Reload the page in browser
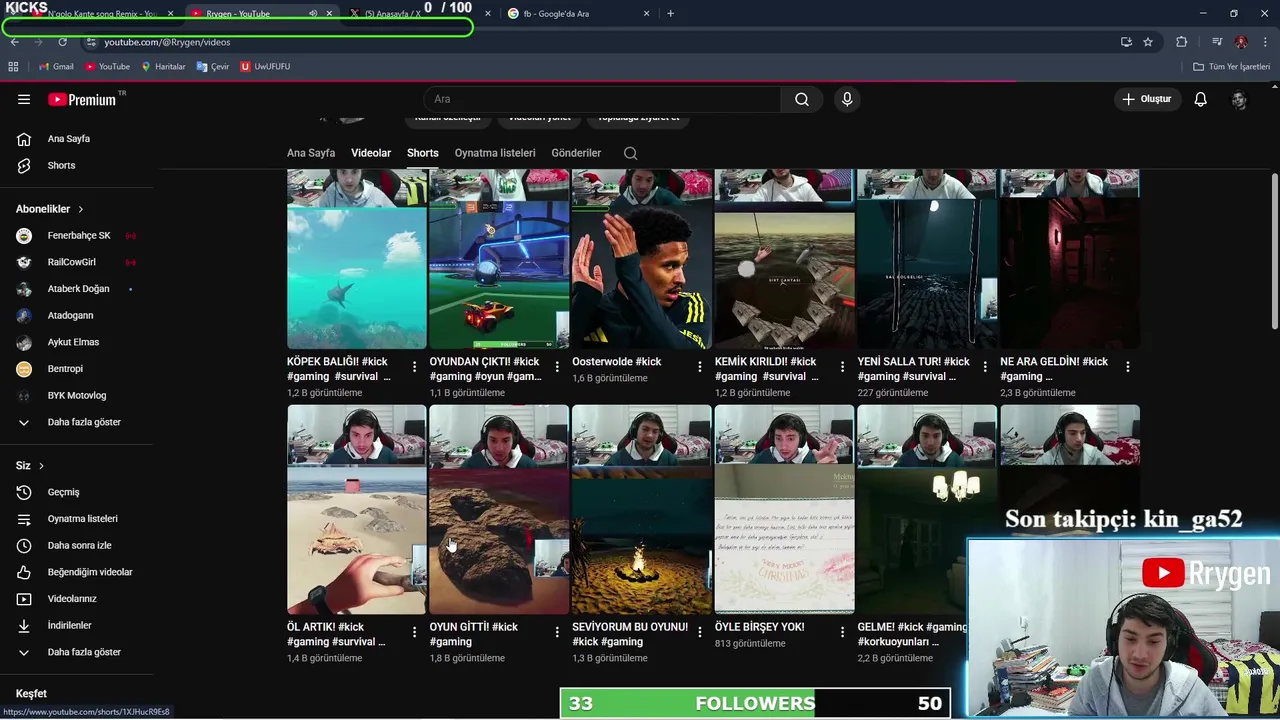 pyautogui.click(x=62, y=42)
